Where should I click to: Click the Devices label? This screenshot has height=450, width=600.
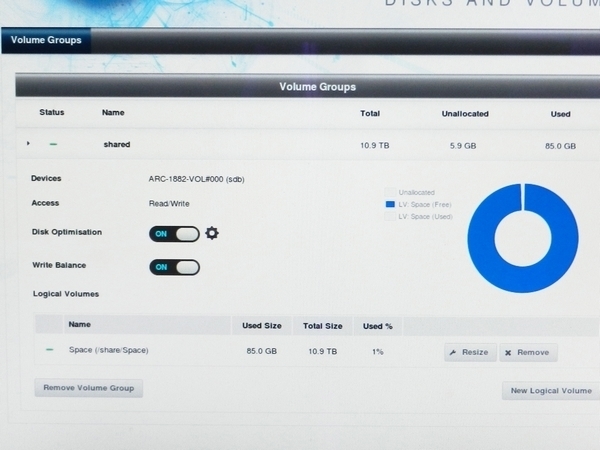pos(46,178)
